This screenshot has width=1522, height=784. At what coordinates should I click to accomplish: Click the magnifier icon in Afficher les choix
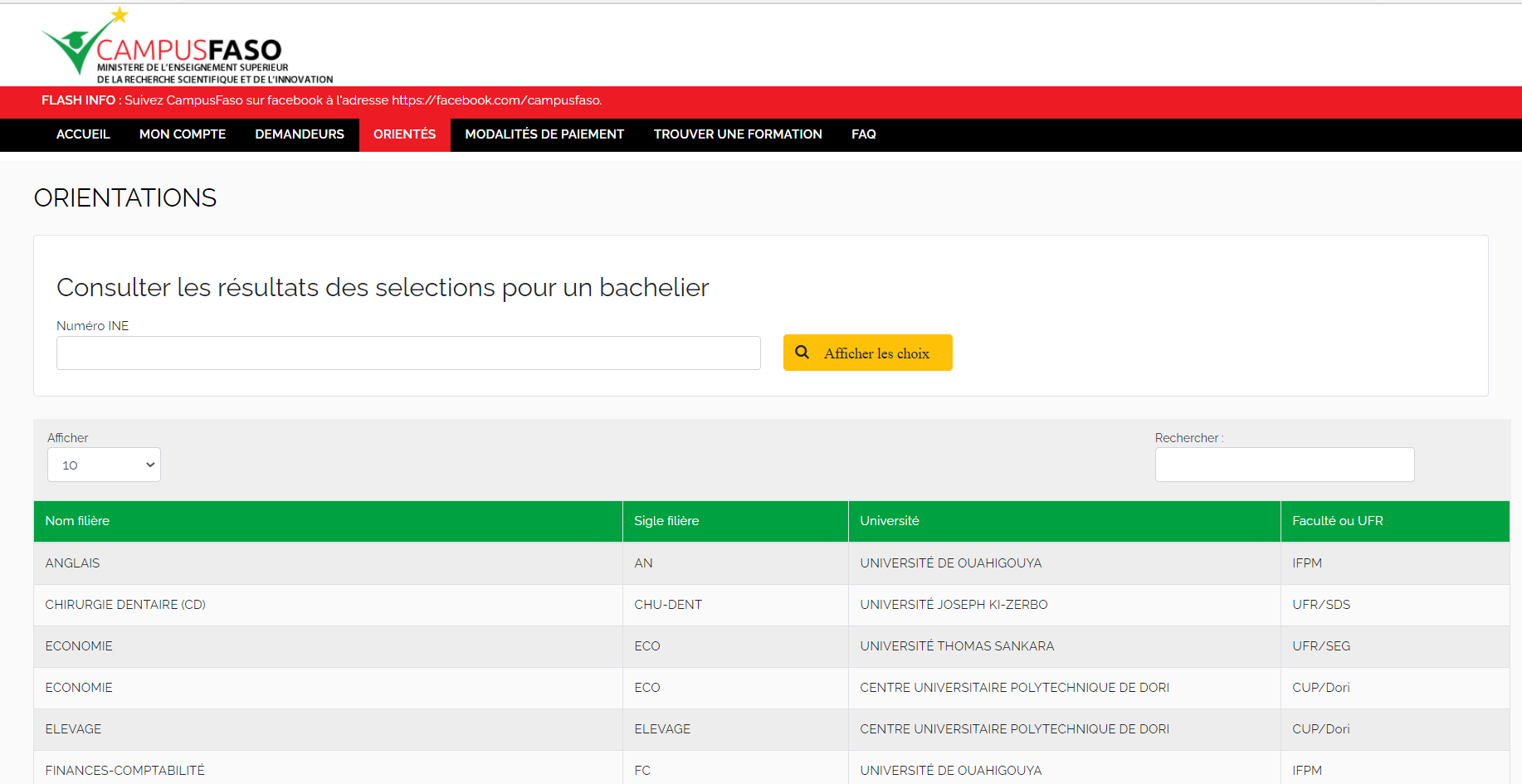coord(802,353)
